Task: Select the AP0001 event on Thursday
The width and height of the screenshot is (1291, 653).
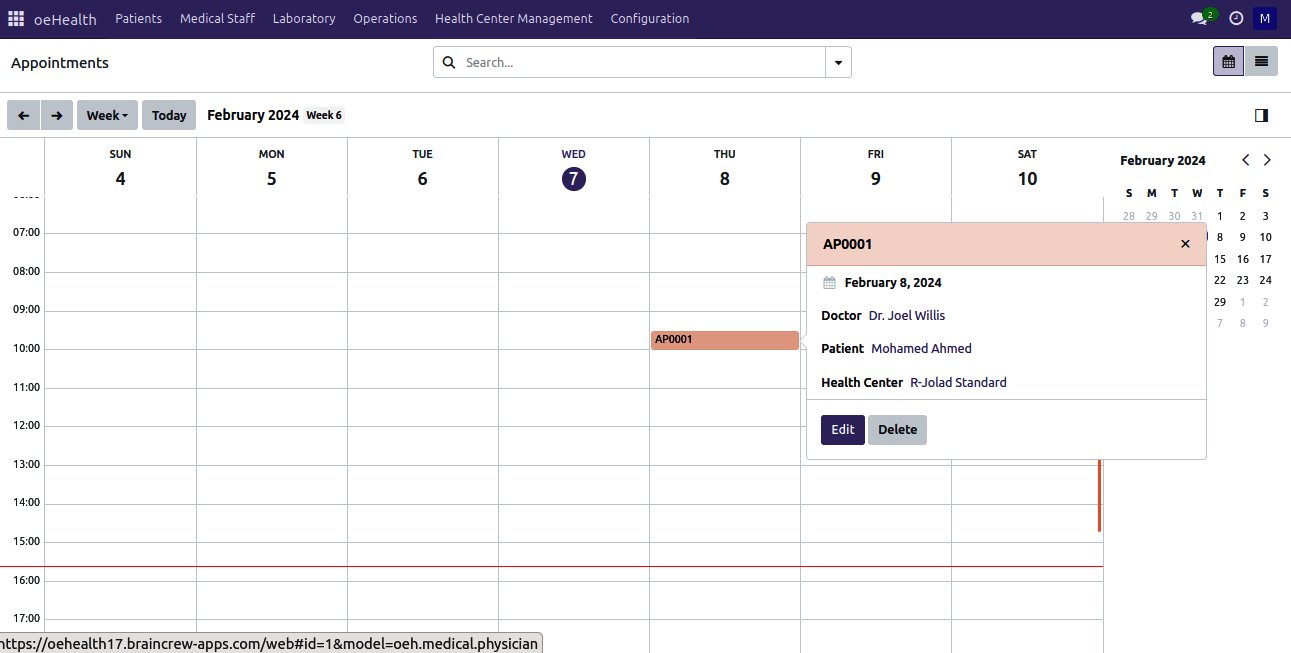Action: (724, 340)
